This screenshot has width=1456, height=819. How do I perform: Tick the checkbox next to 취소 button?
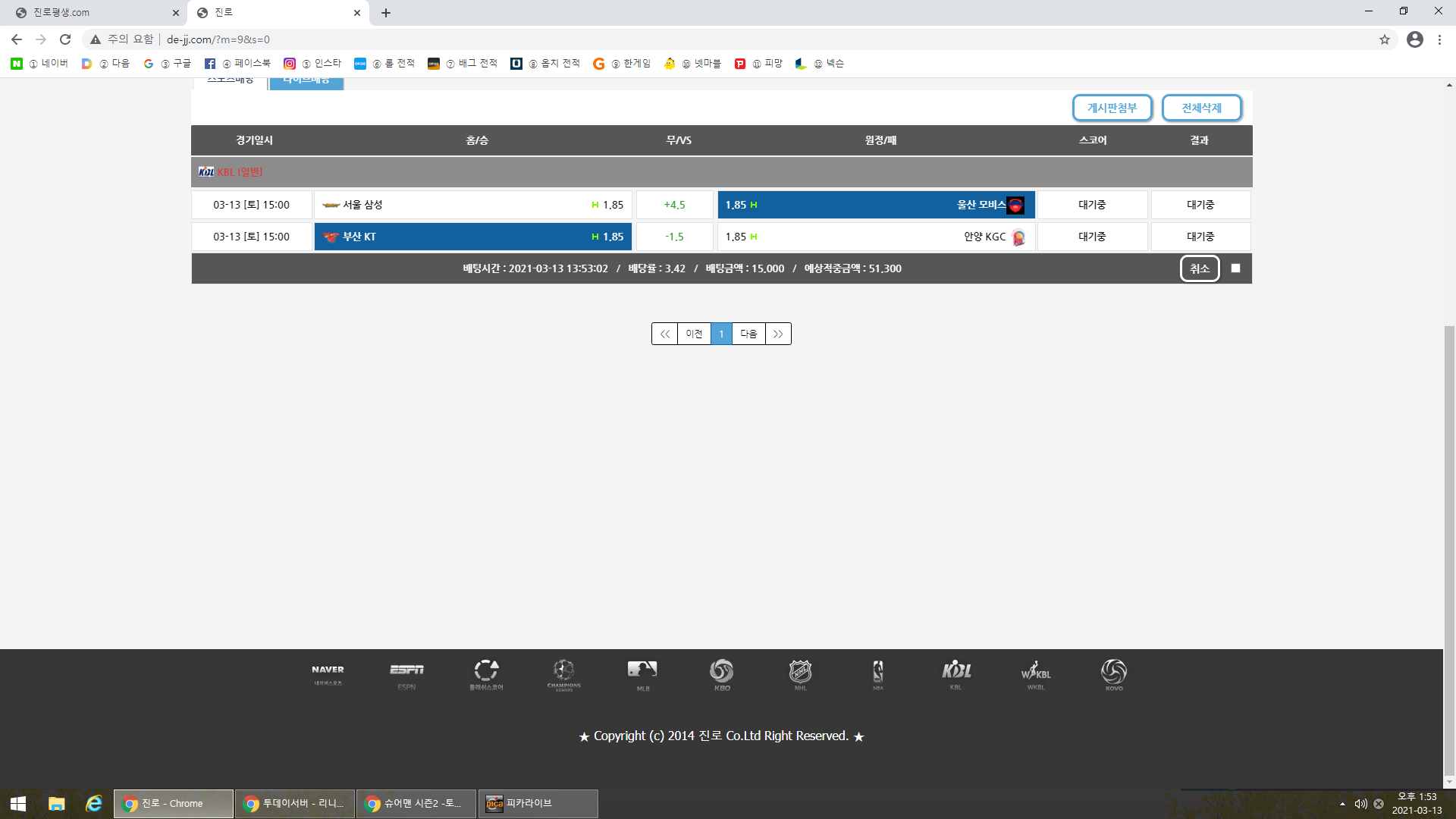[1235, 268]
